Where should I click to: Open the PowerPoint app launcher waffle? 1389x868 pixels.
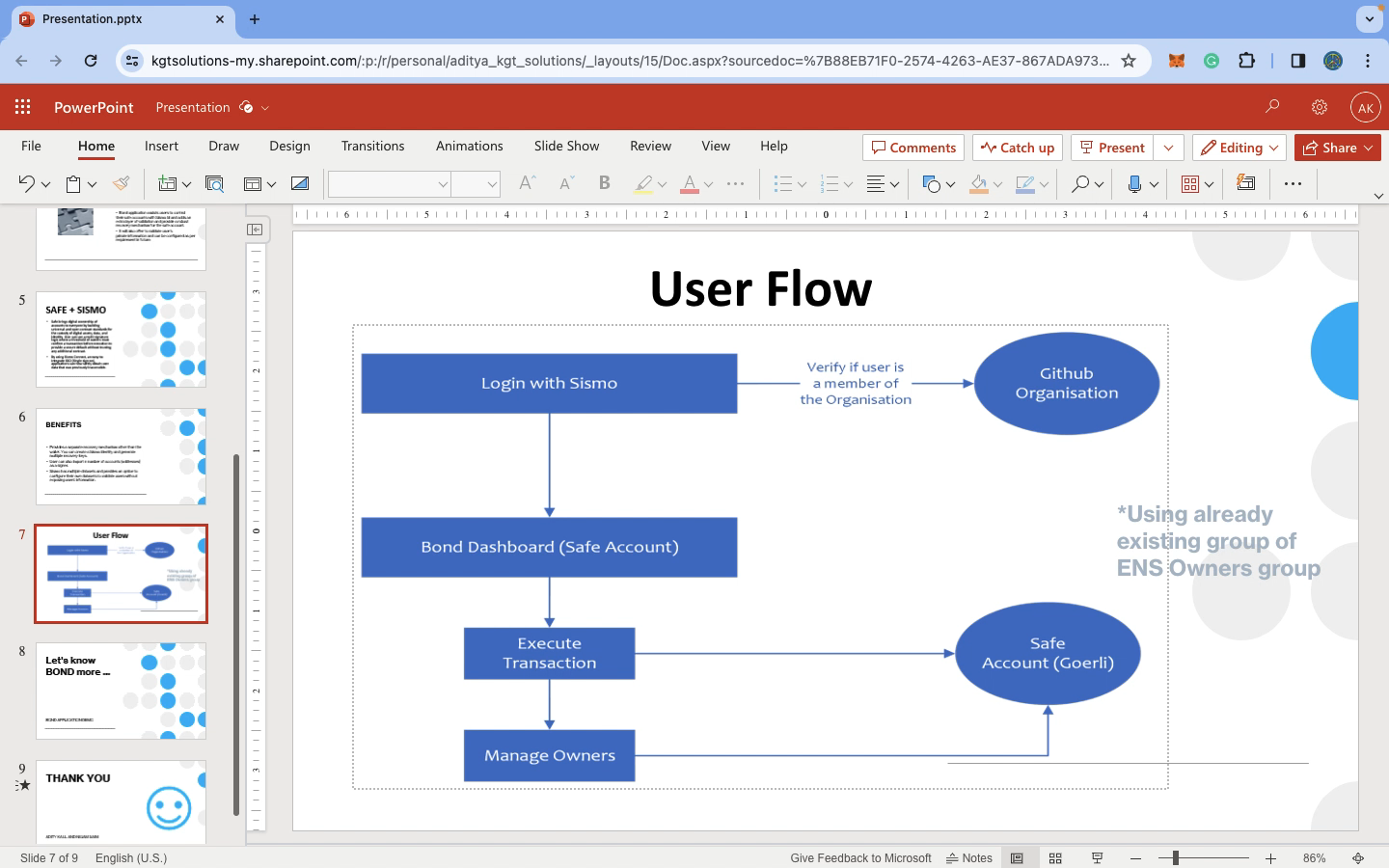pos(22,107)
